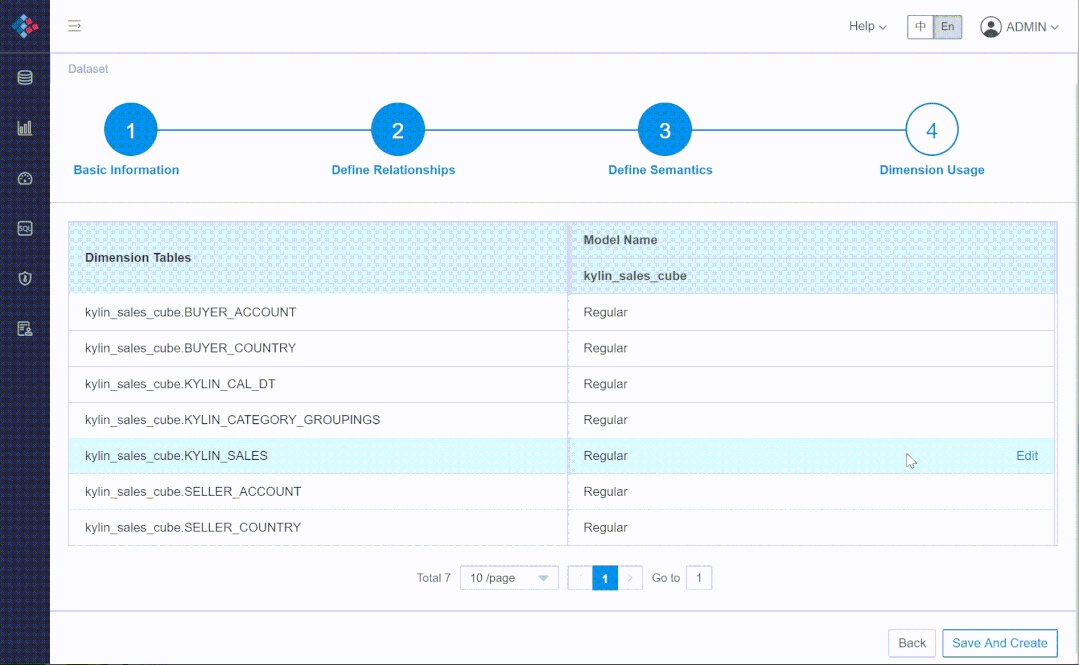This screenshot has height=665, width=1079.
Task: Go to step 2 Define Relationships
Action: pyautogui.click(x=398, y=129)
